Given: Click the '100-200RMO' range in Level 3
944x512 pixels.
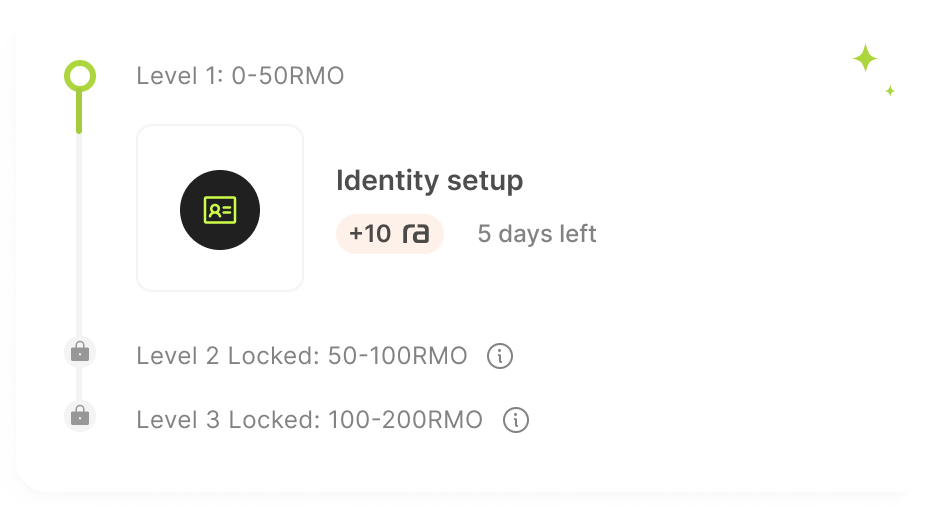Looking at the screenshot, I should [405, 420].
